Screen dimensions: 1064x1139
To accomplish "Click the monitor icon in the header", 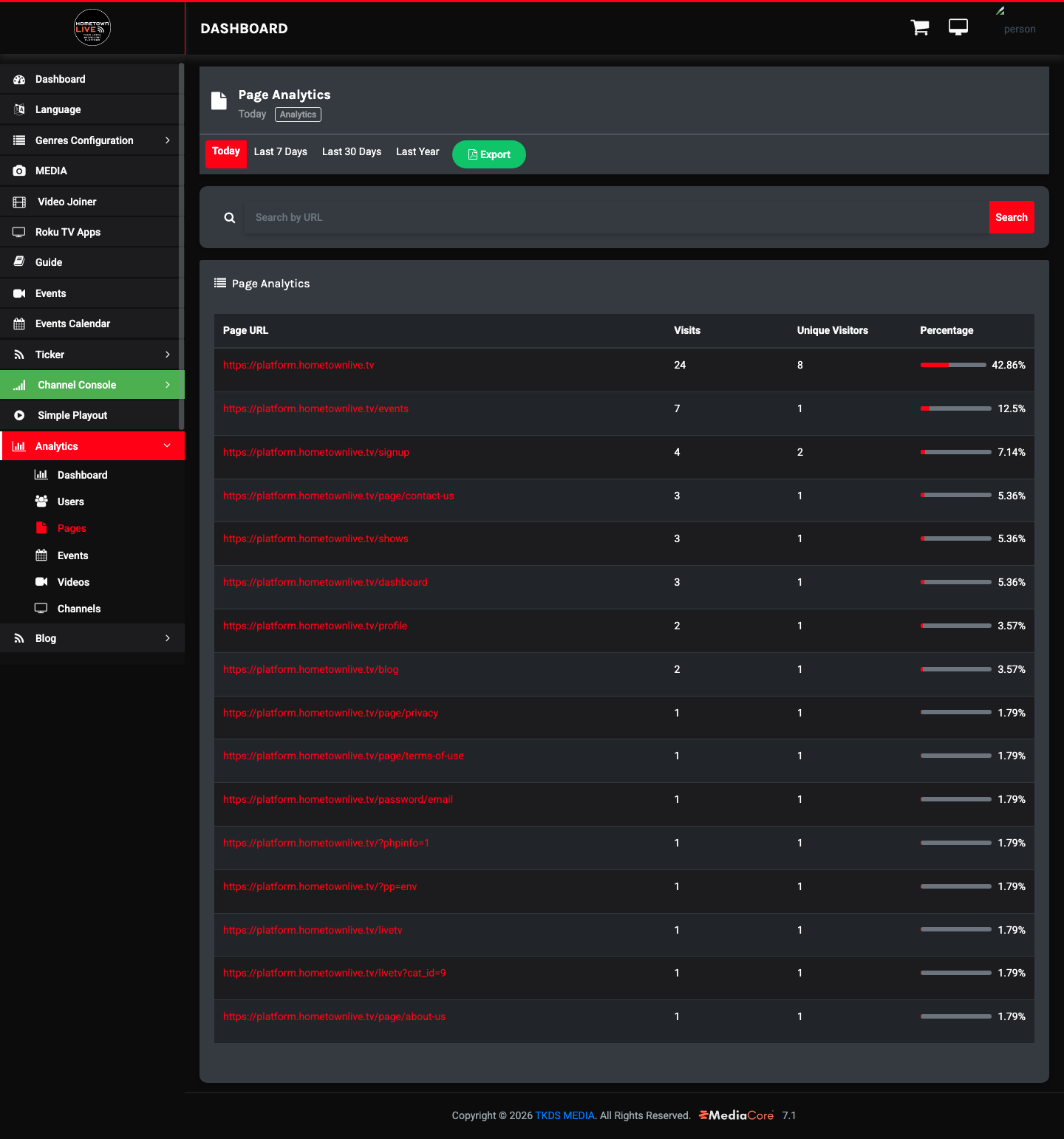I will (958, 28).
